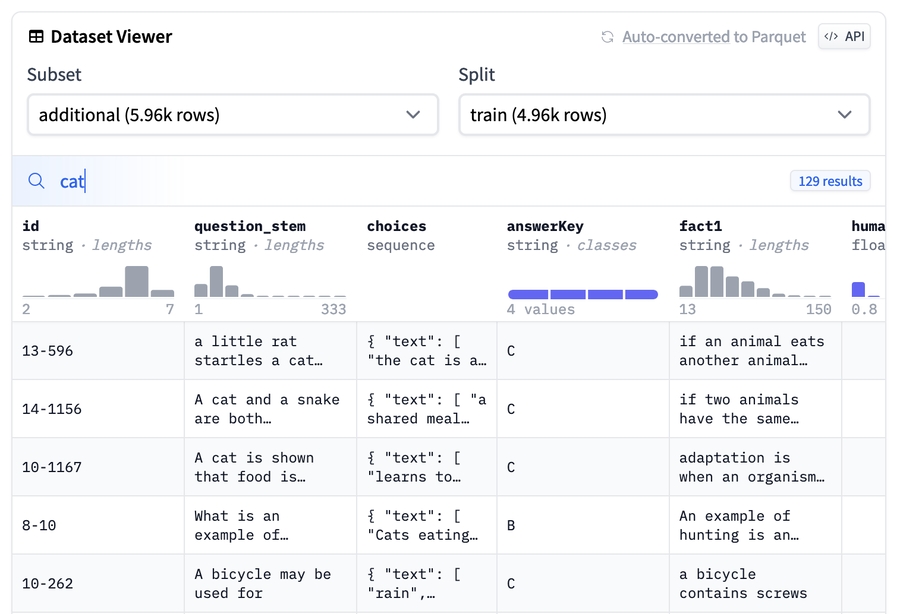Click the fact1 lengths histogram
This screenshot has height=614, width=900.
point(755,281)
